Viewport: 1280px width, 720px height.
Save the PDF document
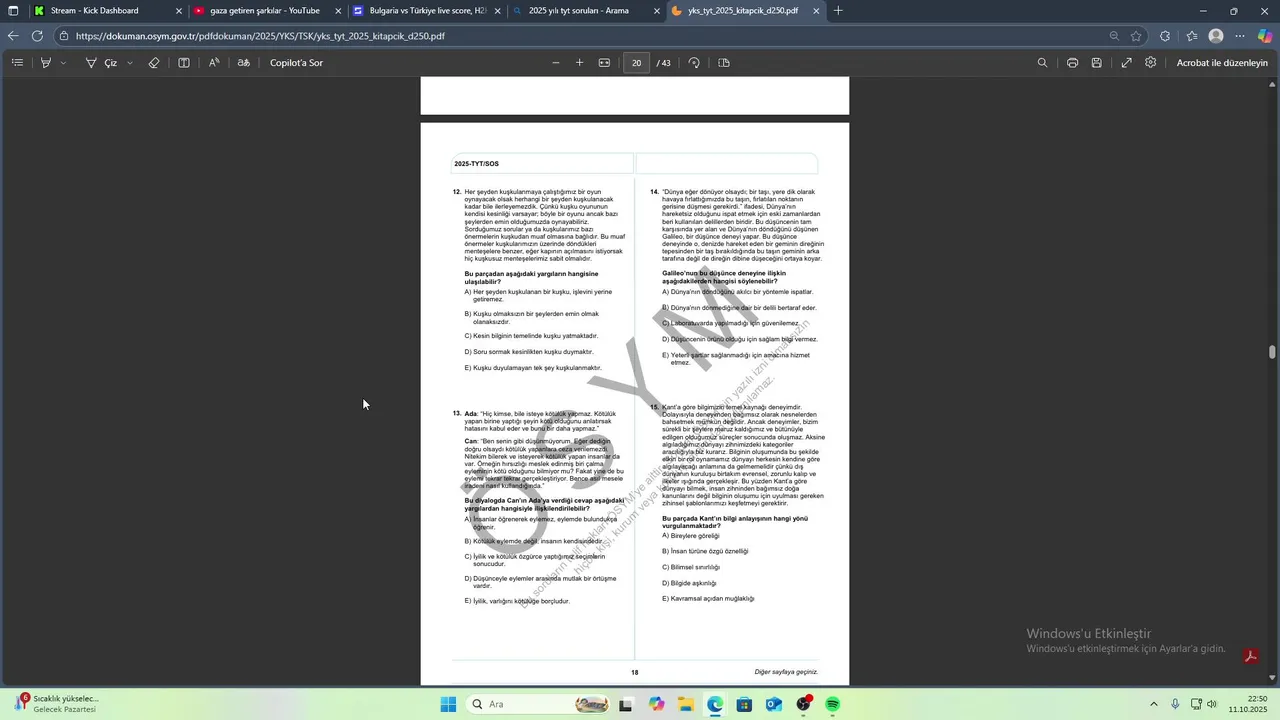tap(1097, 63)
